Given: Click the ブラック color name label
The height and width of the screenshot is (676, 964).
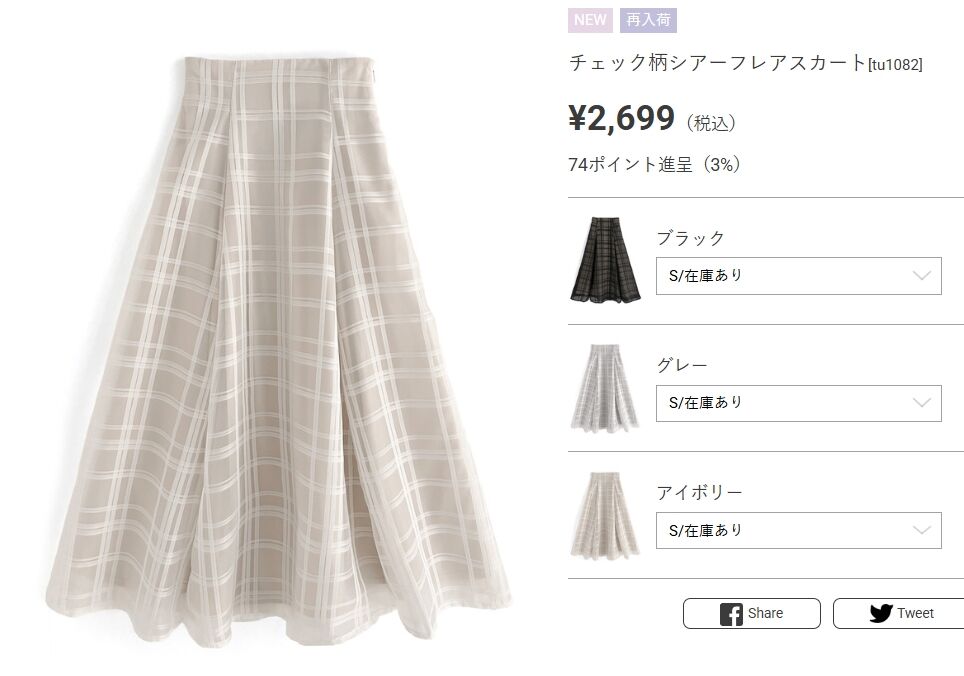Looking at the screenshot, I should [690, 238].
